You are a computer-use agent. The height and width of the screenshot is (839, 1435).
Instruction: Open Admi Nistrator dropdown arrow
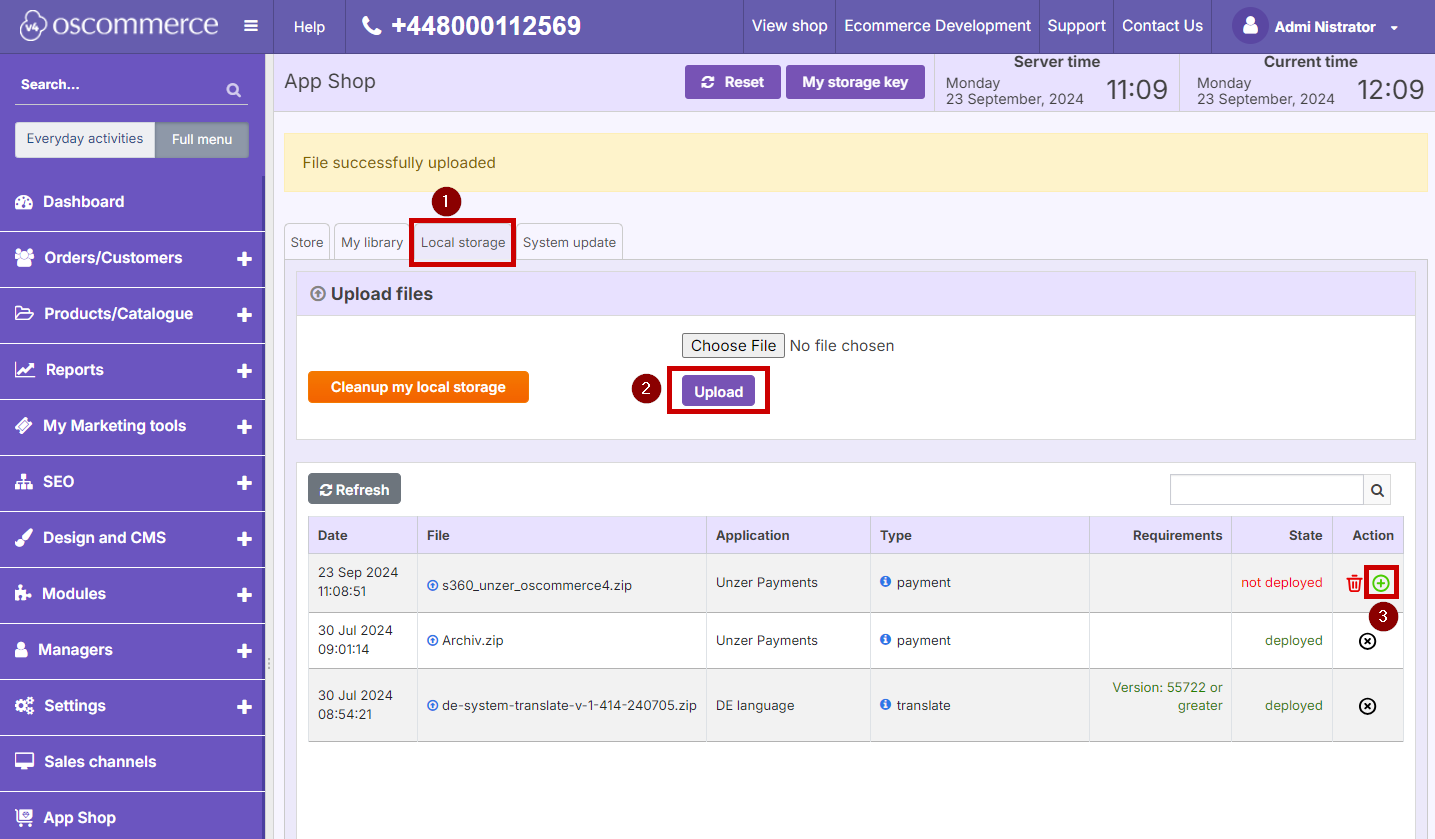pyautogui.click(x=1394, y=28)
